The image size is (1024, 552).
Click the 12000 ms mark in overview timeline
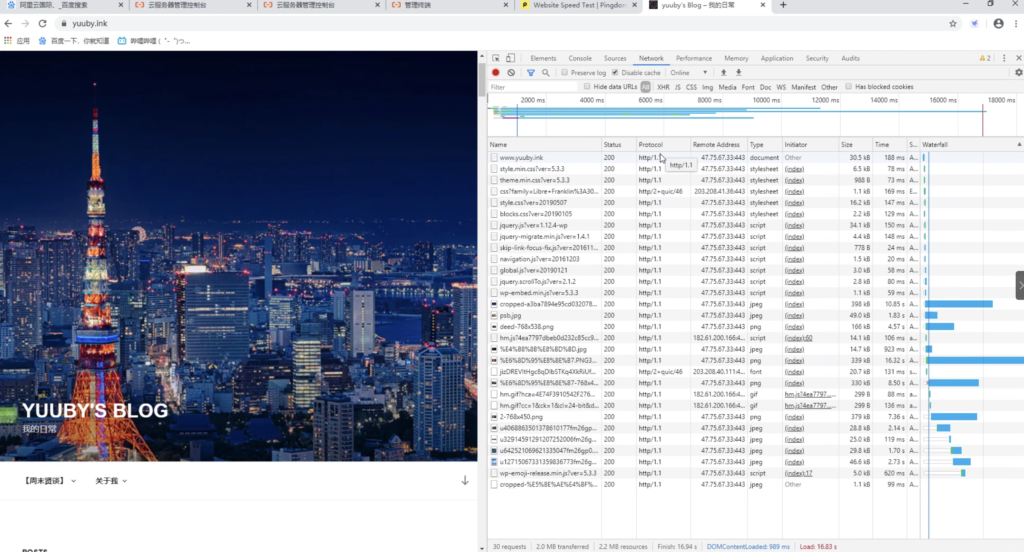point(825,100)
